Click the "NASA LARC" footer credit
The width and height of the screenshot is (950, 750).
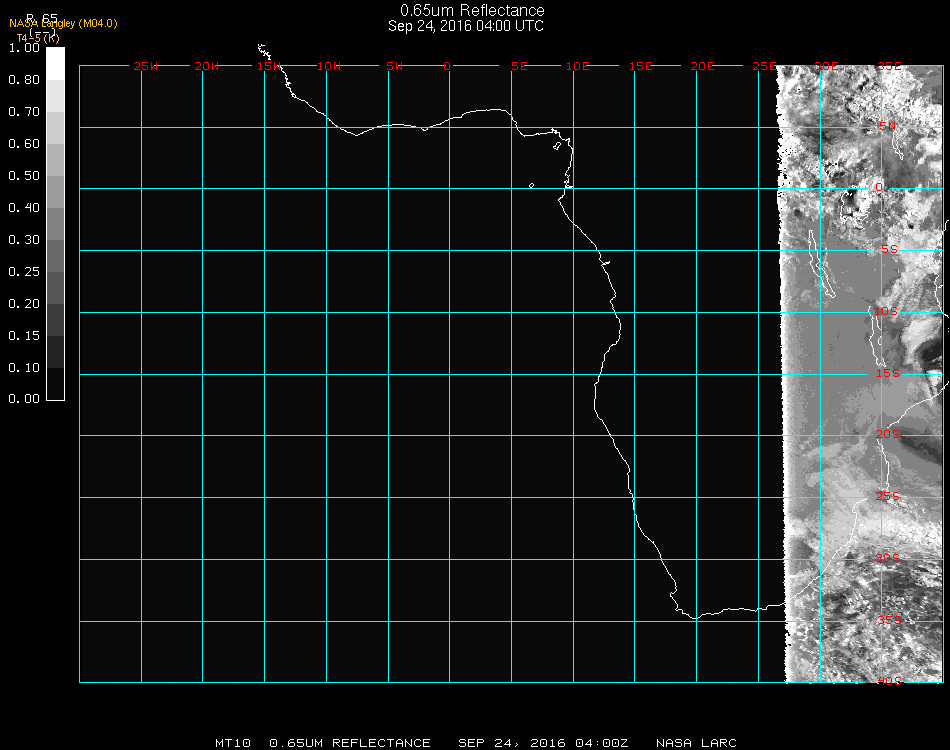tap(696, 743)
